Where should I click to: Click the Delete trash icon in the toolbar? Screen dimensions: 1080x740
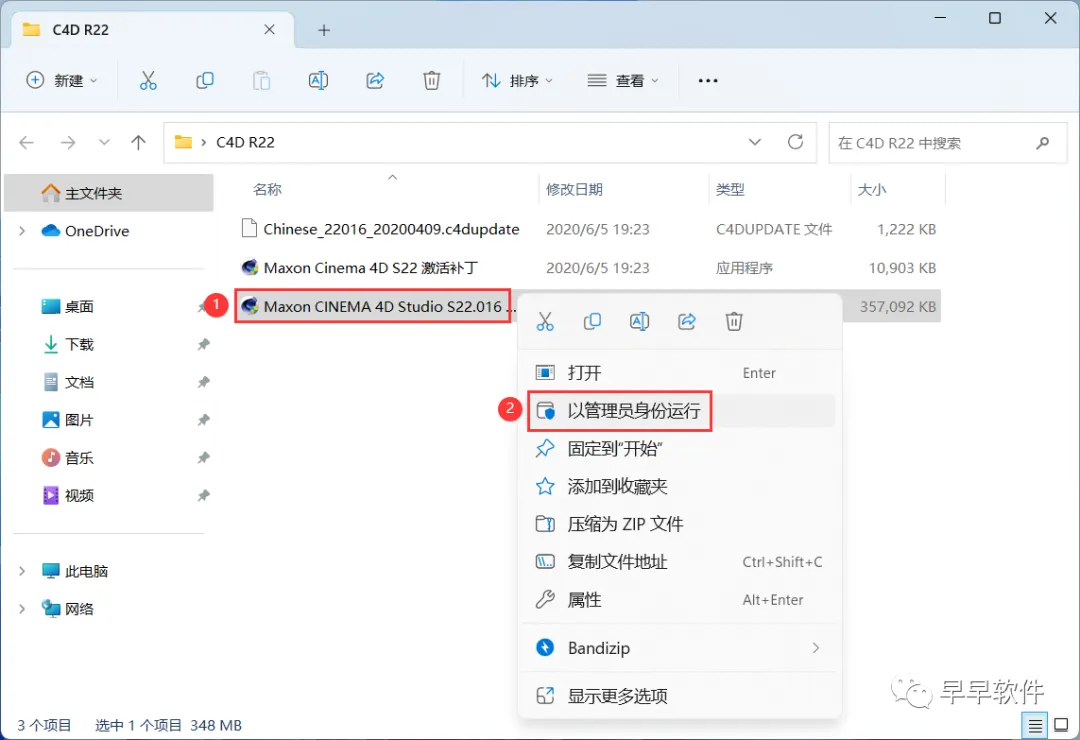point(431,81)
